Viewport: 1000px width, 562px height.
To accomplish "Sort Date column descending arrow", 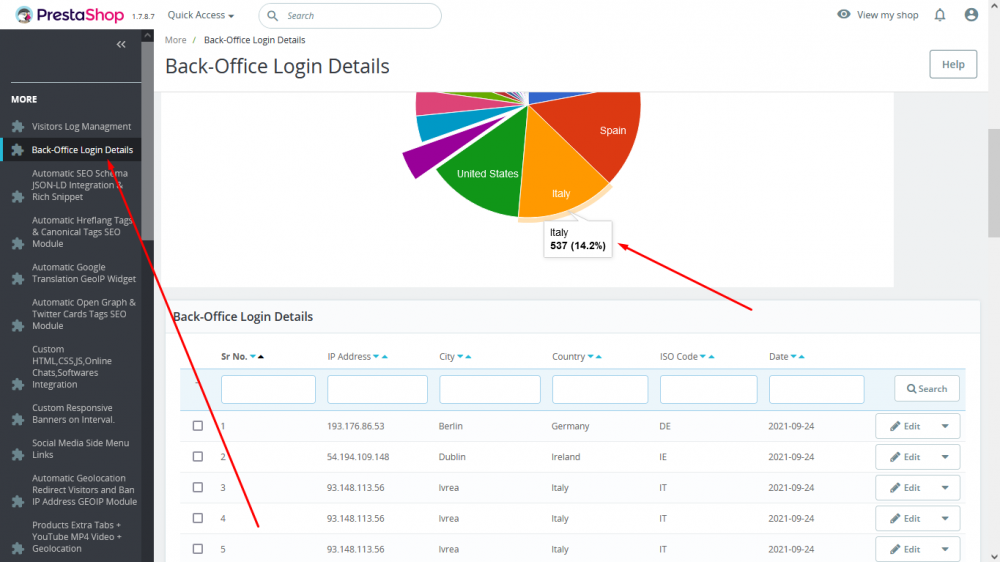I will pyautogui.click(x=793, y=357).
